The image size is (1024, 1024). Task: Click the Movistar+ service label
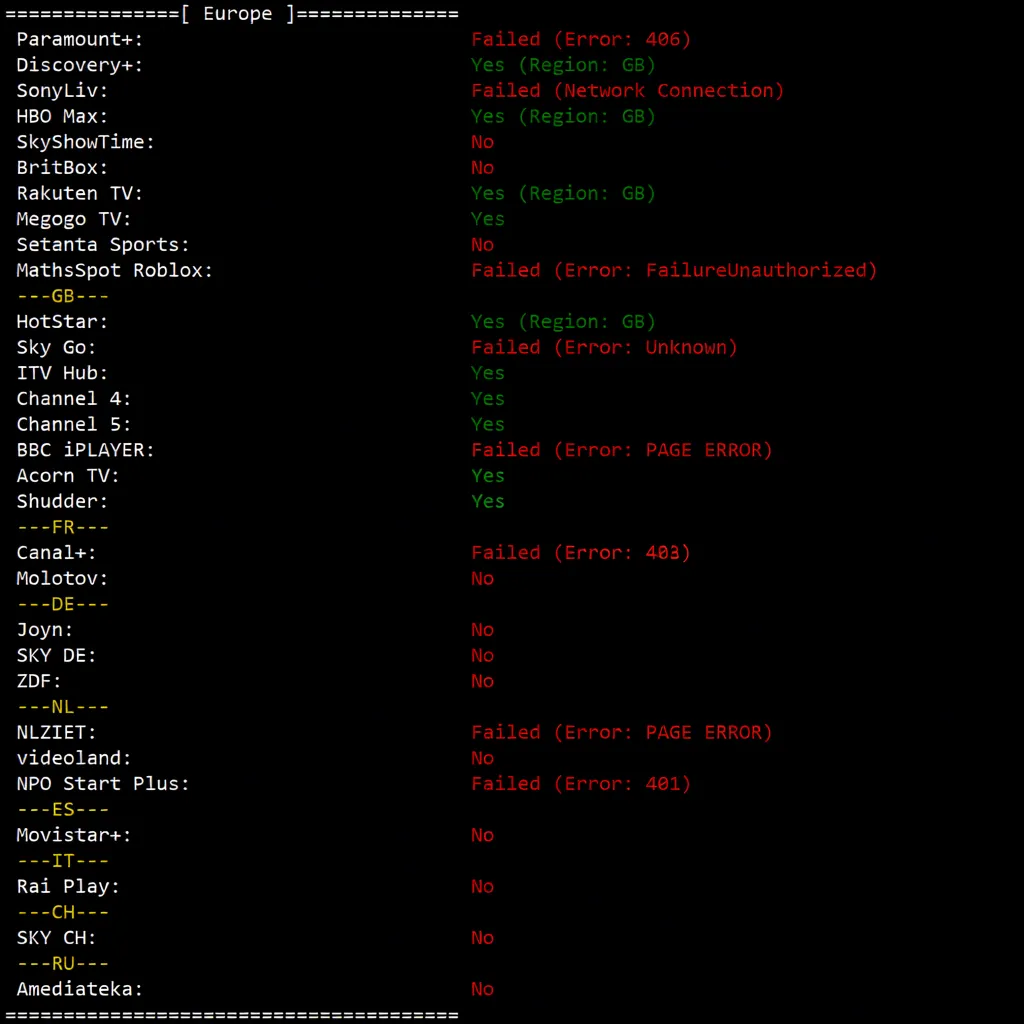click(x=74, y=835)
